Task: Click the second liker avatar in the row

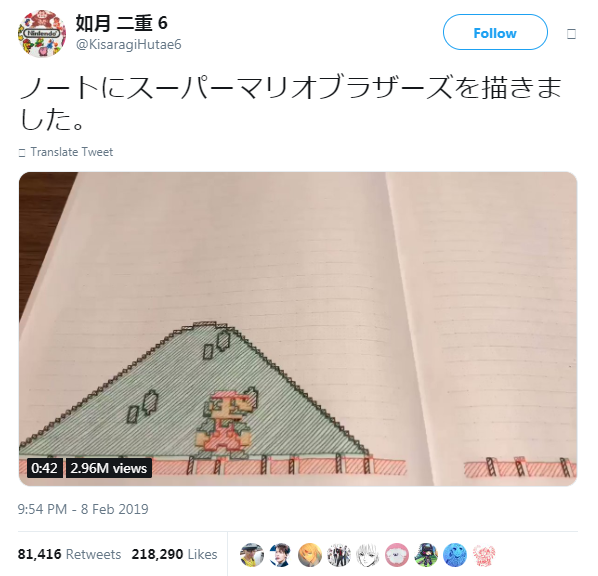Action: click(x=281, y=555)
